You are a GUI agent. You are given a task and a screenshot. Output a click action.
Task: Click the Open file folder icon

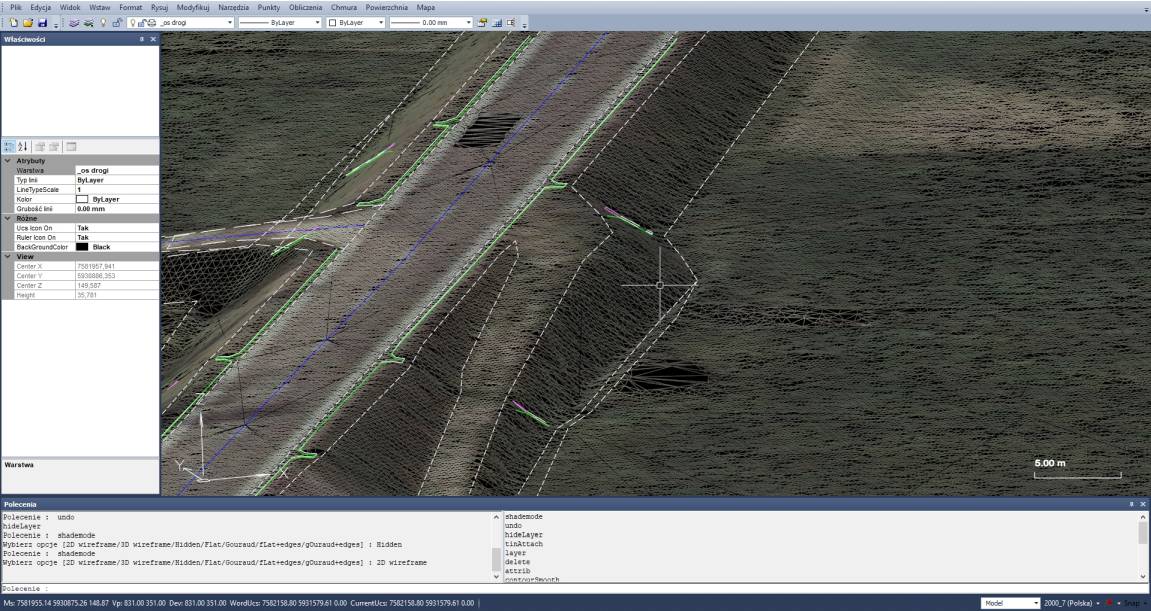click(x=28, y=22)
